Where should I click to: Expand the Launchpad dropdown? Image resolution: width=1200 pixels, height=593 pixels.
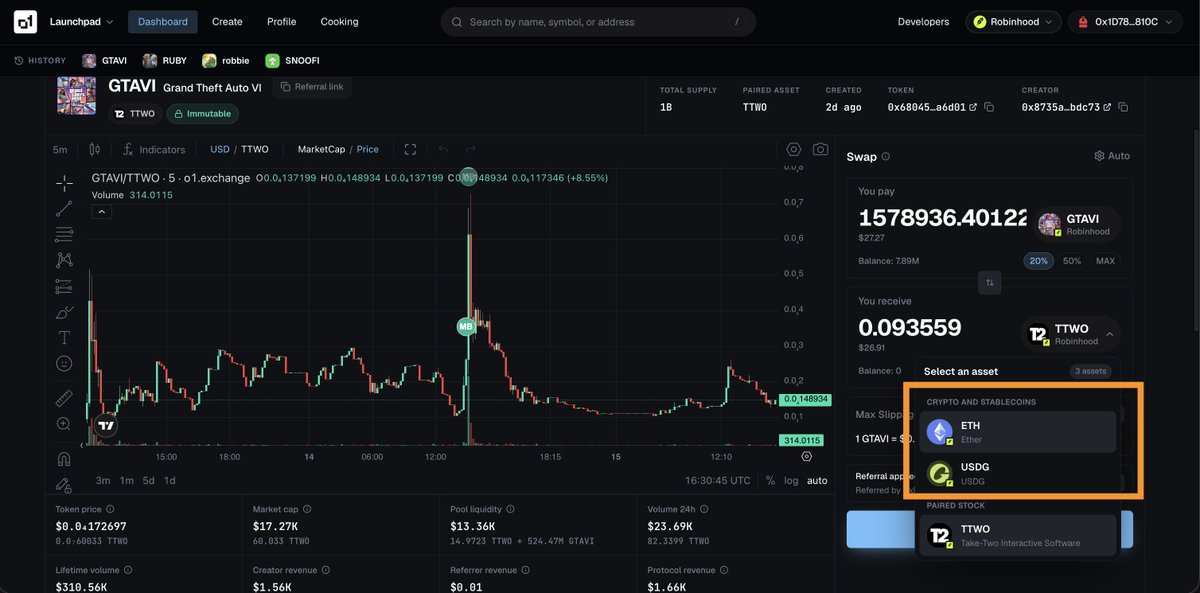(x=81, y=21)
